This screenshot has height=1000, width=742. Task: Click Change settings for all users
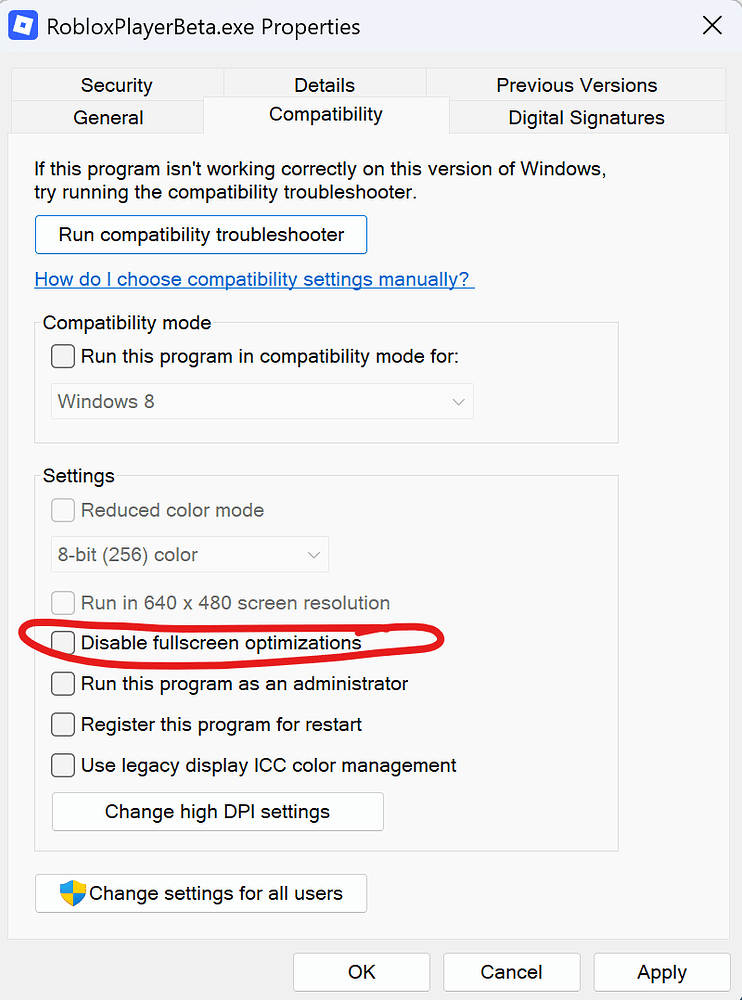coord(201,893)
